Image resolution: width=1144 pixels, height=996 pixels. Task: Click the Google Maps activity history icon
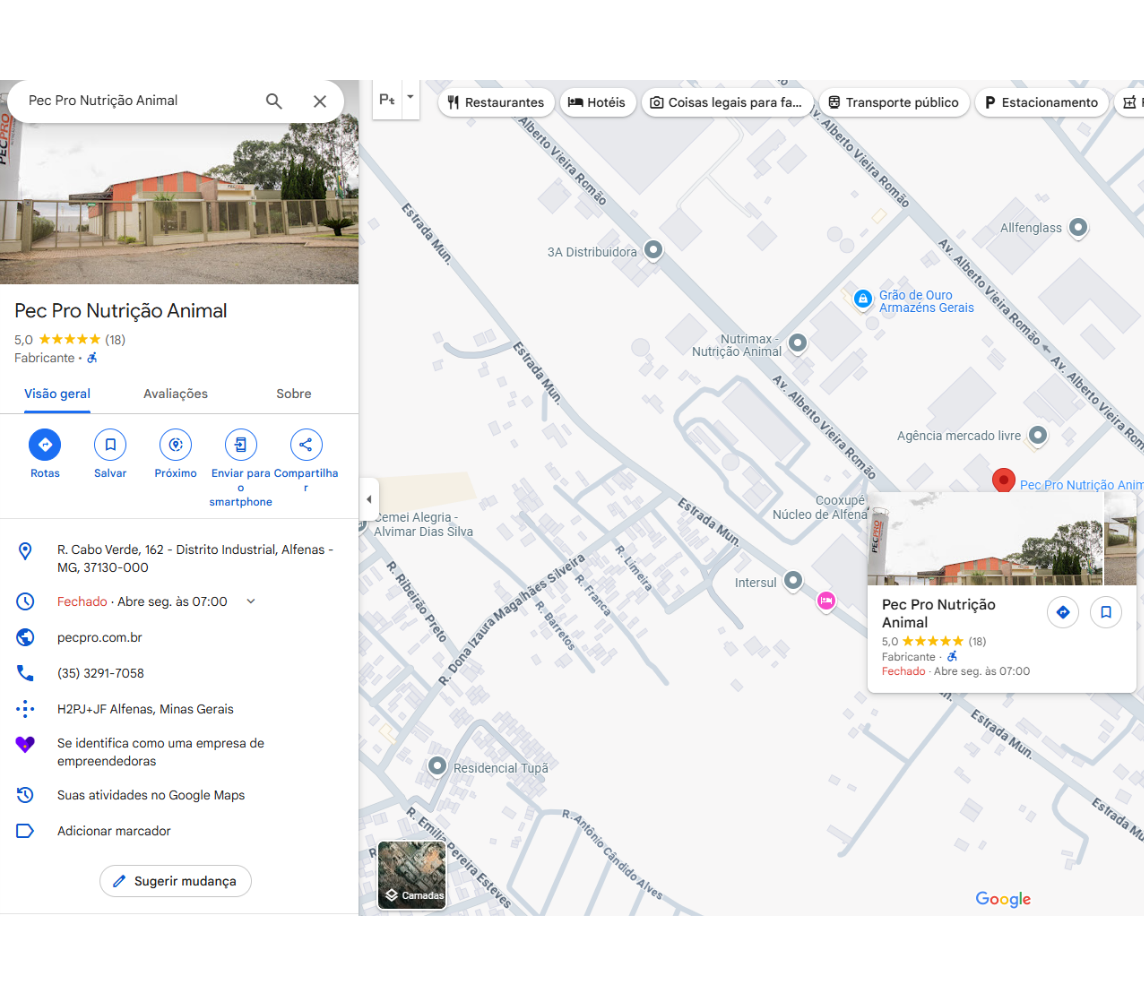point(25,795)
